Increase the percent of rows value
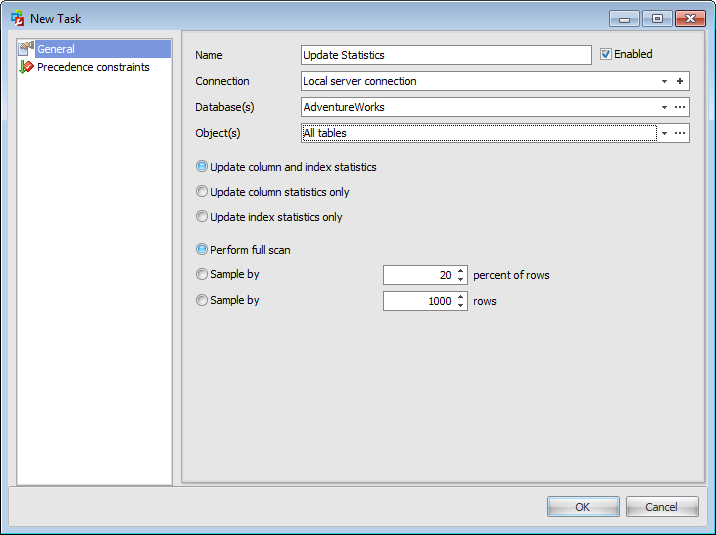 [x=460, y=270]
